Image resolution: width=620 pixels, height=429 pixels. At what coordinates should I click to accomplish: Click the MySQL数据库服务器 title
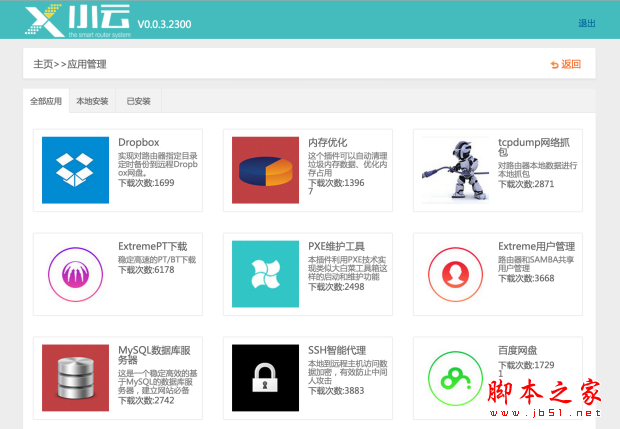pos(155,355)
